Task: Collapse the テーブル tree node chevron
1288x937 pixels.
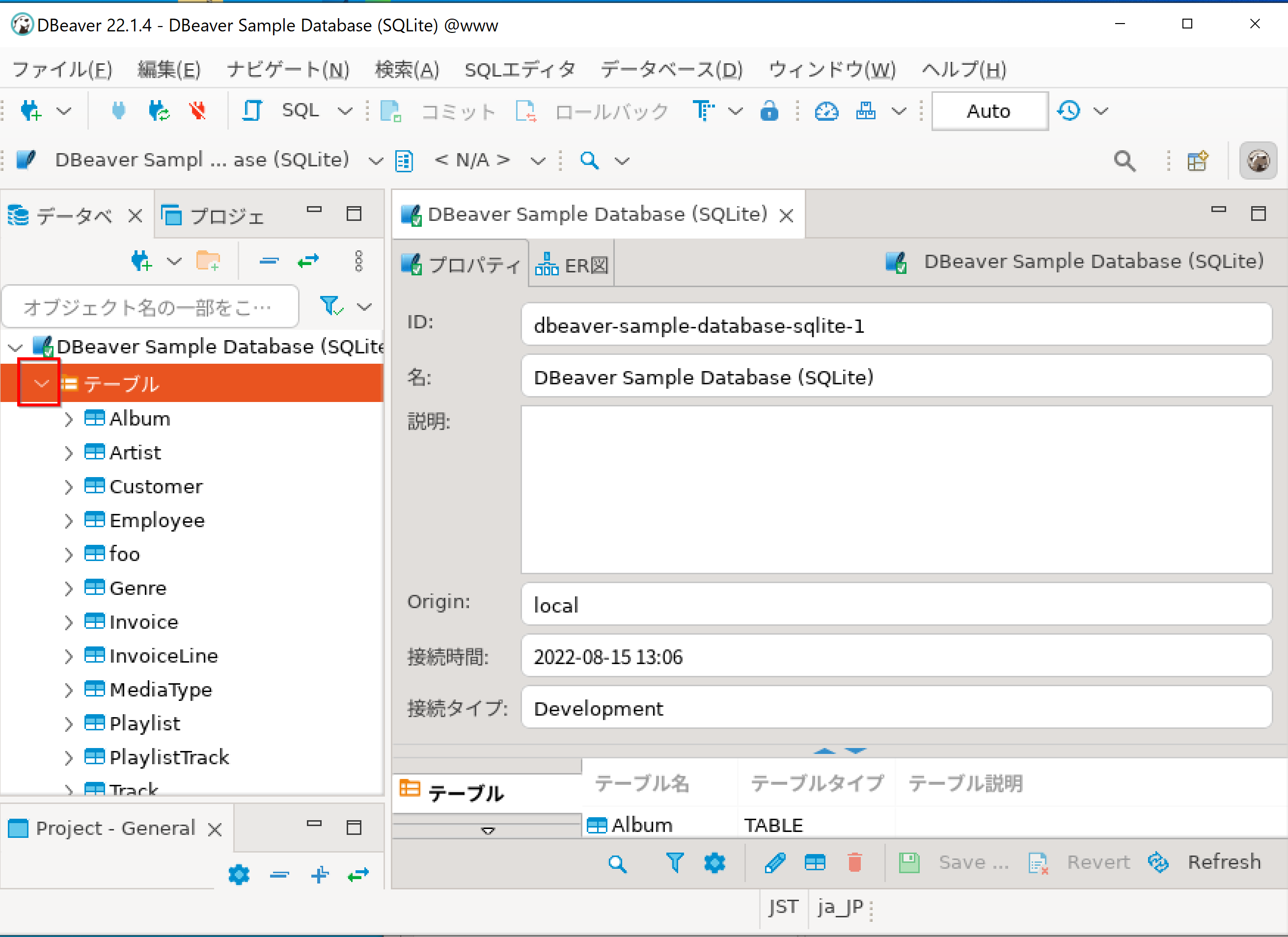Action: click(41, 384)
